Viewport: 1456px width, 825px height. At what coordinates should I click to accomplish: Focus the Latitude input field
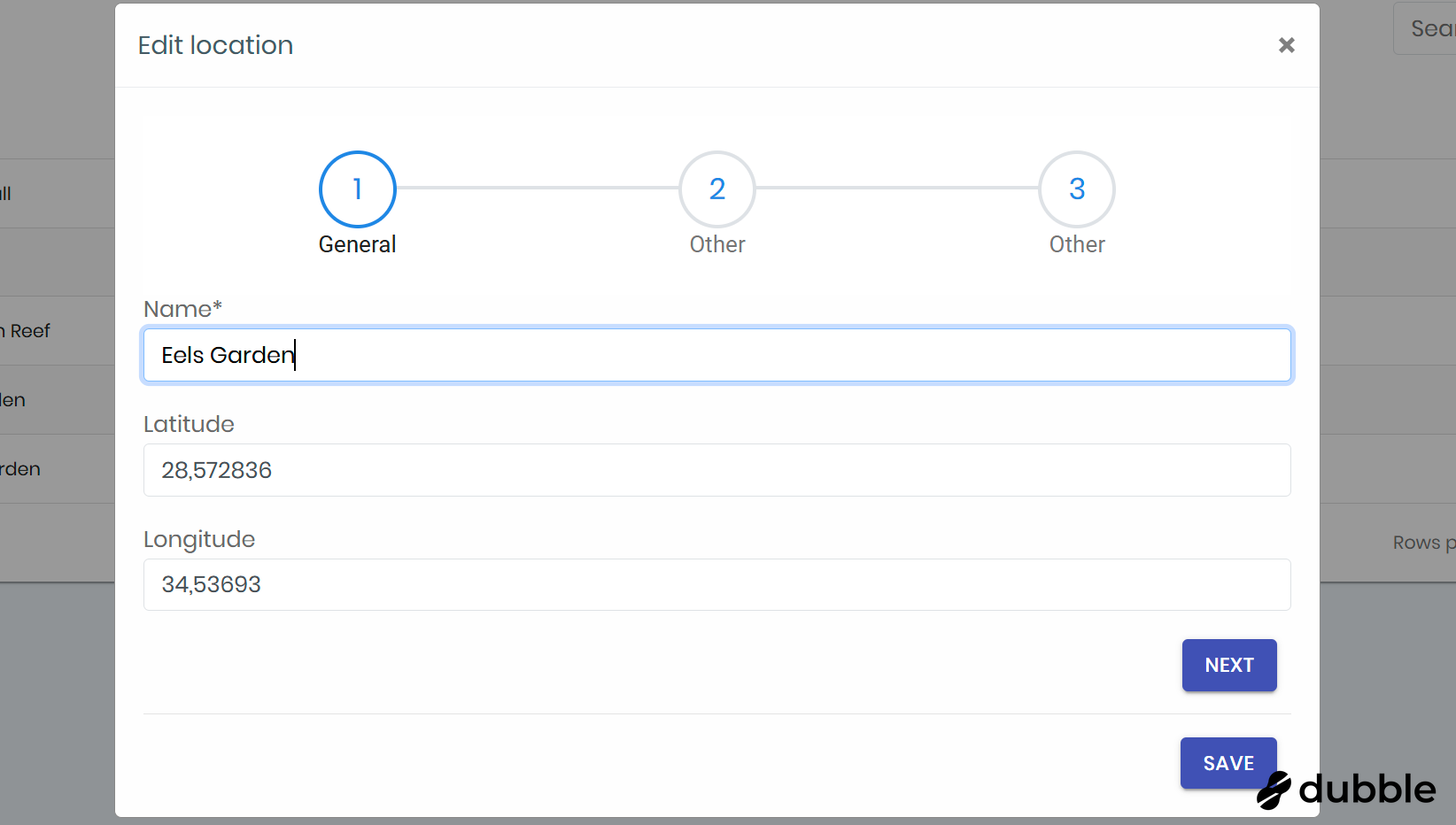tap(717, 470)
